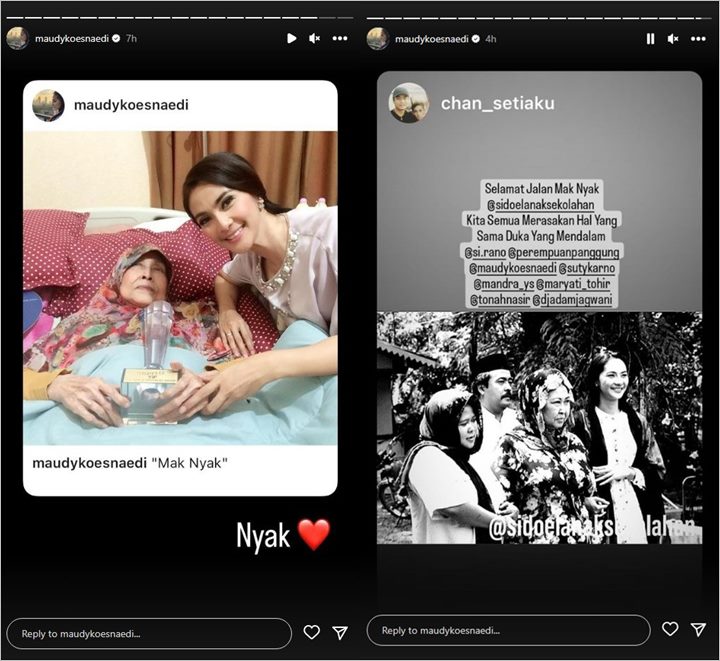Open maudykoesnaedi profile avatar on right story
Viewport: 720px width, 661px height.
pos(378,39)
